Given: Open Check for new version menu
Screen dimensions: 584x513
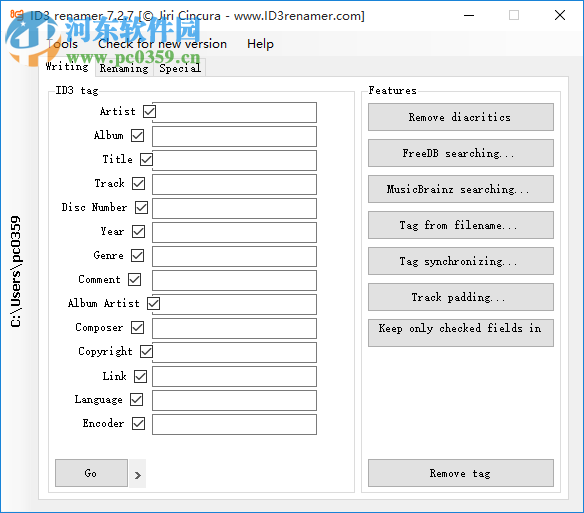Looking at the screenshot, I should pos(162,44).
